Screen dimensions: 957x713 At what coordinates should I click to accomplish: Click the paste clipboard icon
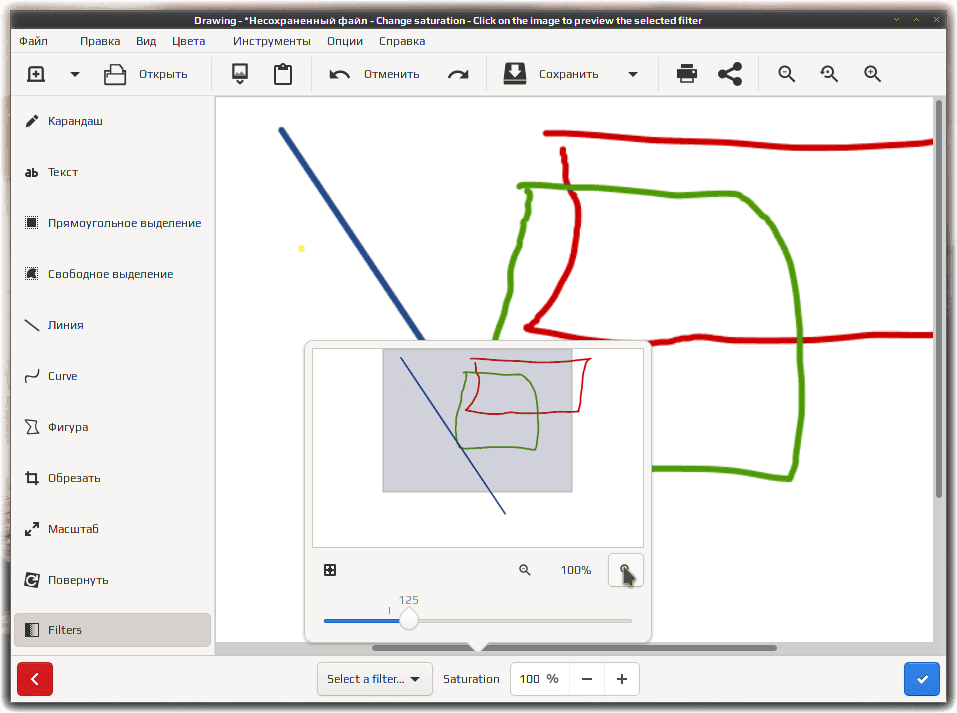283,74
